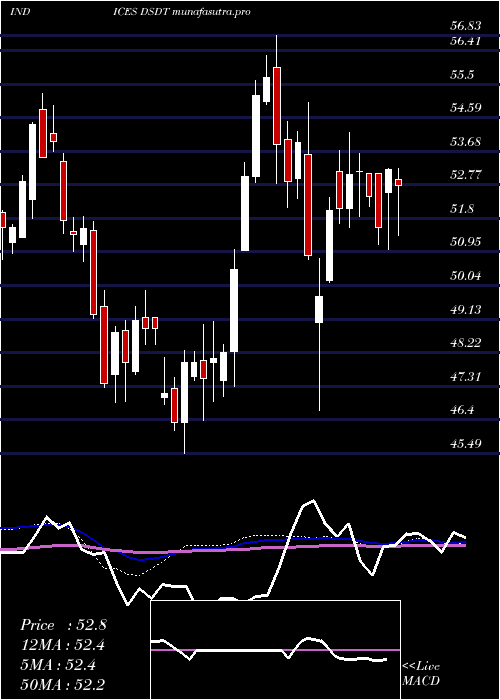Click the <<Live MACD label
The width and height of the screenshot is (500, 700).
point(421,674)
